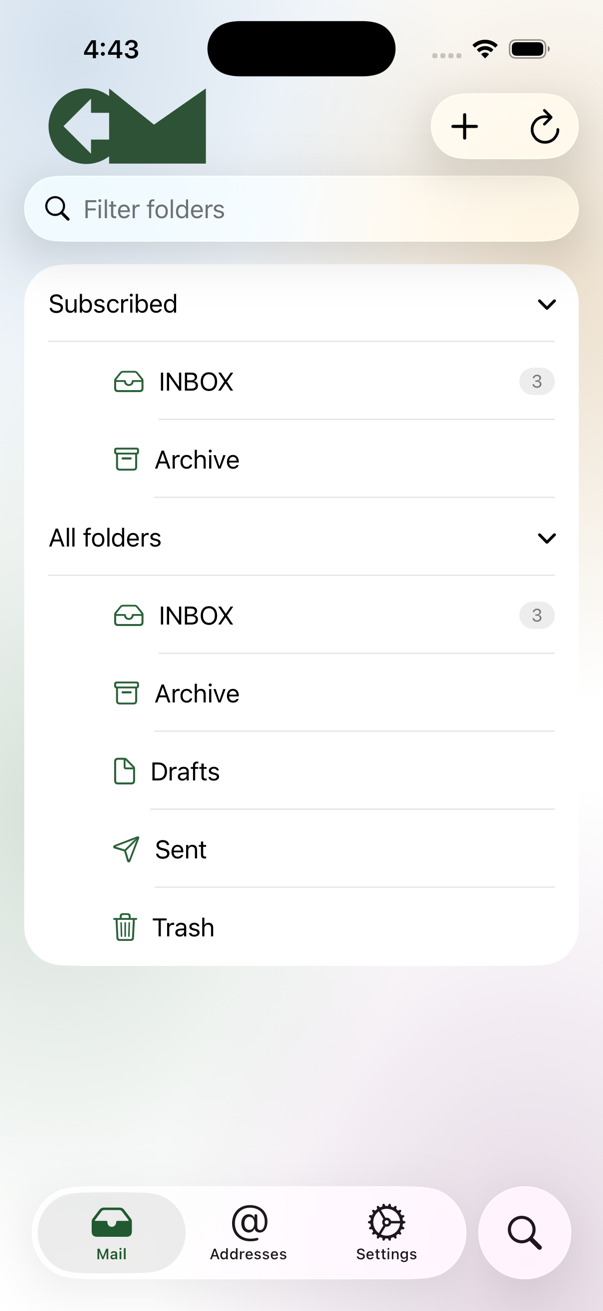Image resolution: width=603 pixels, height=1311 pixels.
Task: Open Archive under All folders
Action: pyautogui.click(x=301, y=693)
